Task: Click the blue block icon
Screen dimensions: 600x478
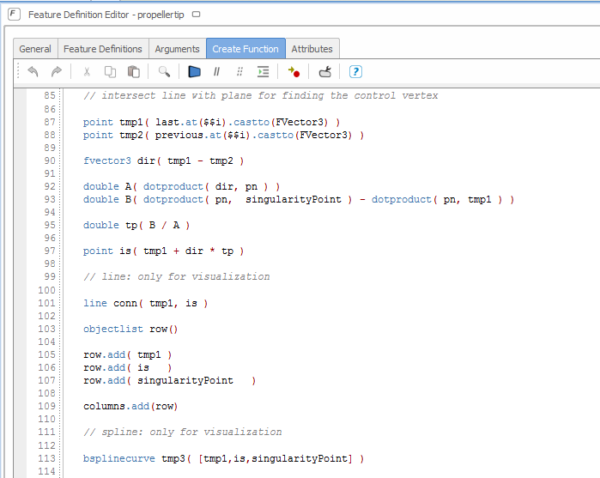Action: pos(195,72)
